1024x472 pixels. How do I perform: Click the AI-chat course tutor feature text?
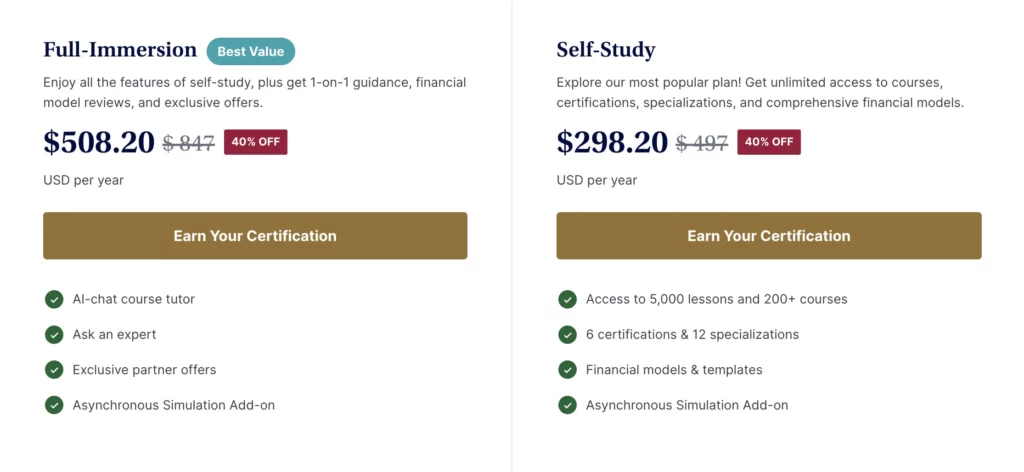coord(134,300)
